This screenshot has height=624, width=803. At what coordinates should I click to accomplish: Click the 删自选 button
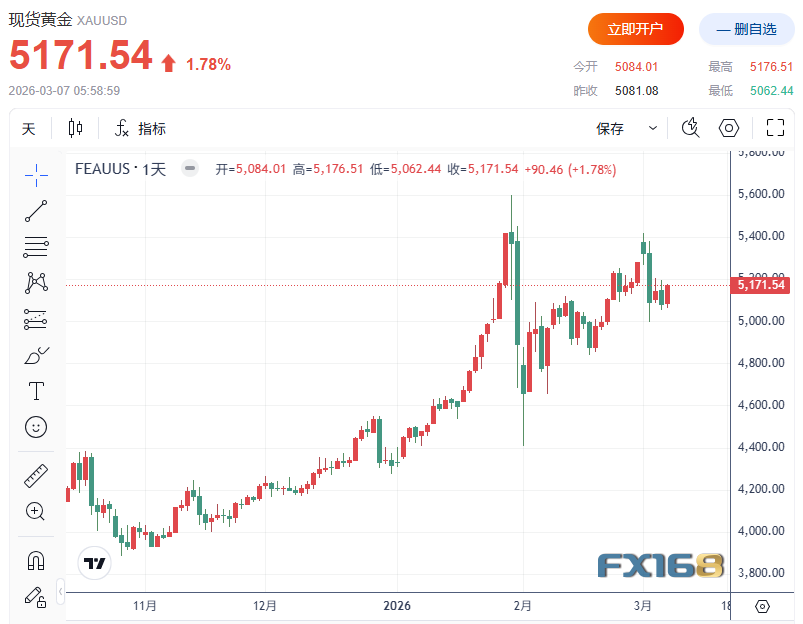[x=746, y=29]
